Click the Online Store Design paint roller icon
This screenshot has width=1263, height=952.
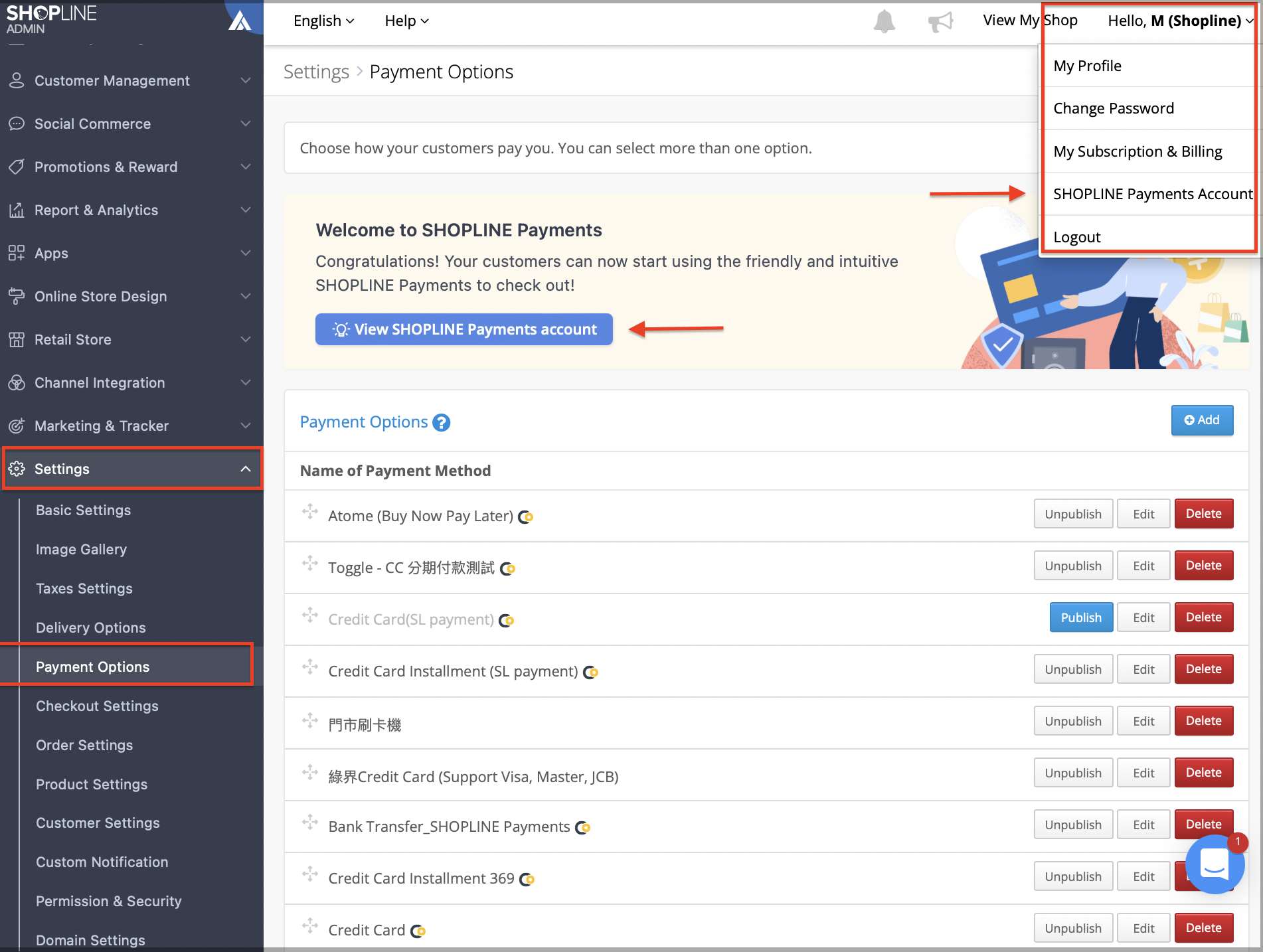coord(17,296)
